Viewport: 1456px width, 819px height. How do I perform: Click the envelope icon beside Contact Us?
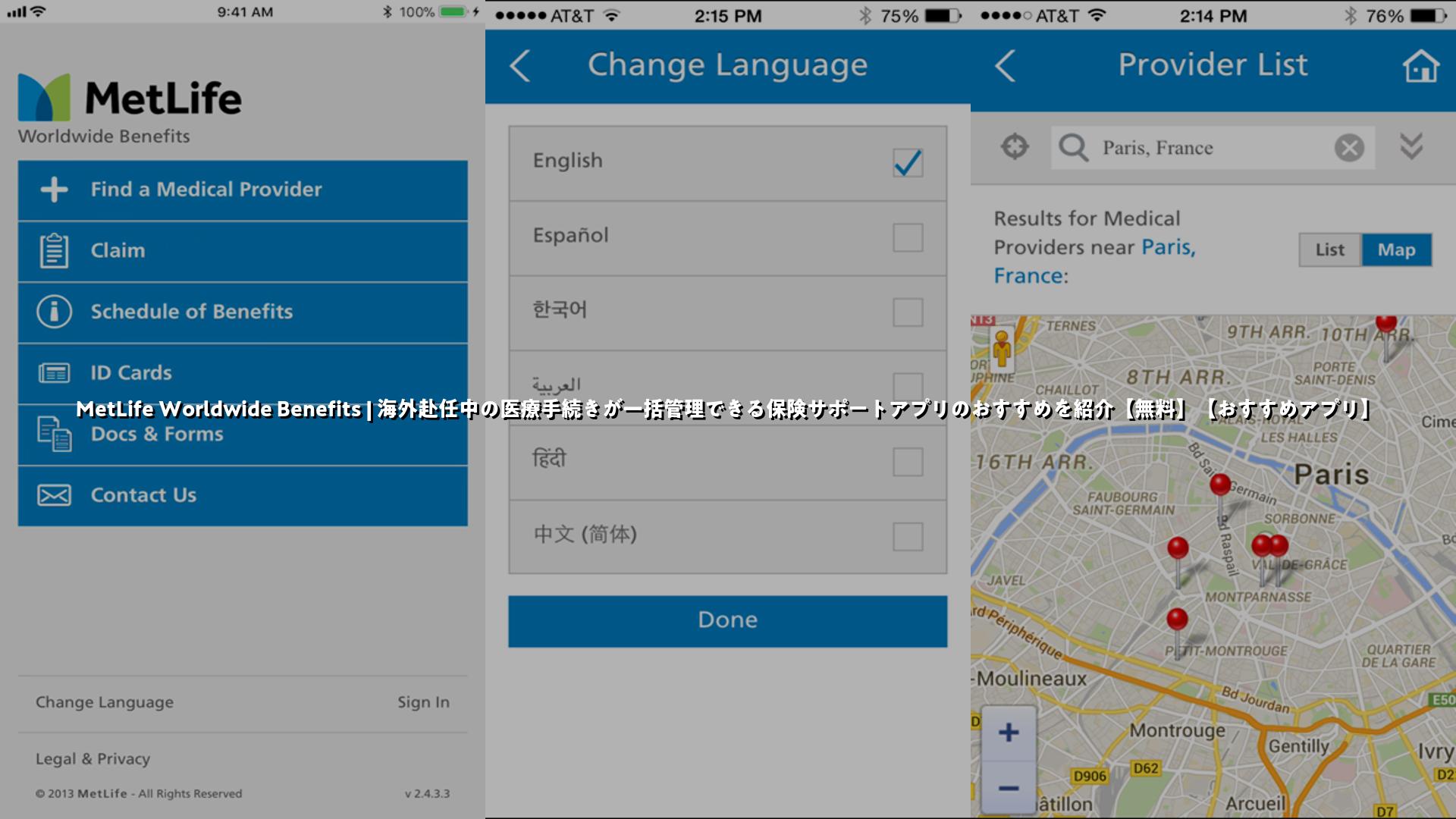click(x=54, y=495)
